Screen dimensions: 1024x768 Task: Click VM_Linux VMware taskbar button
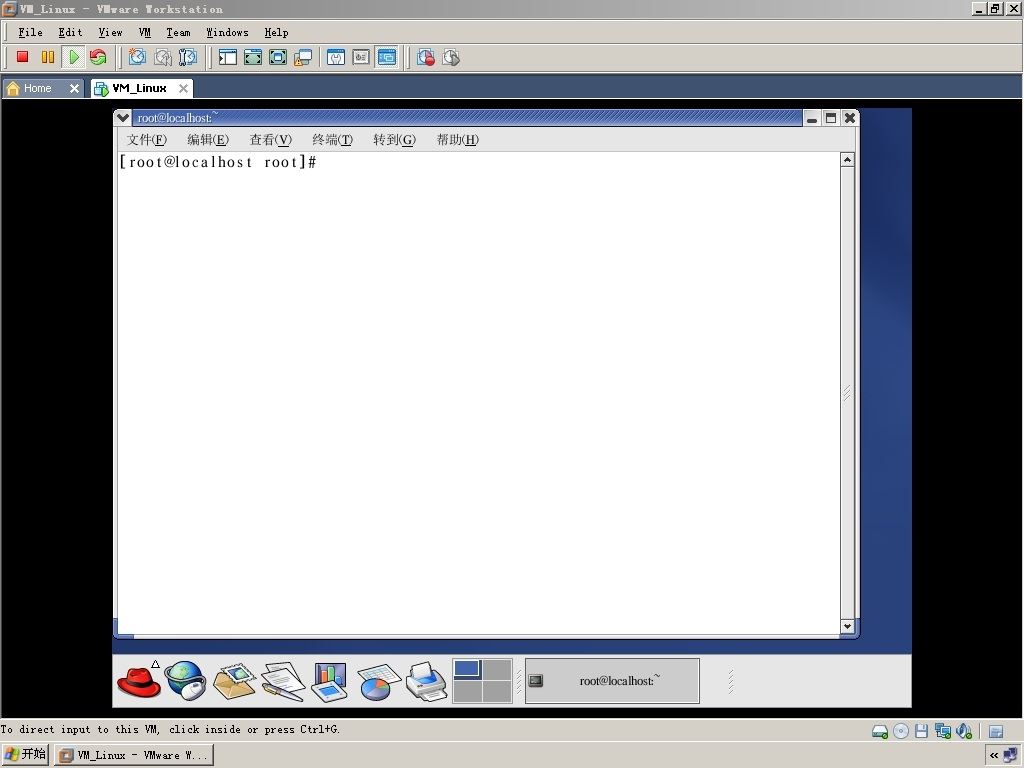pyautogui.click(x=134, y=756)
